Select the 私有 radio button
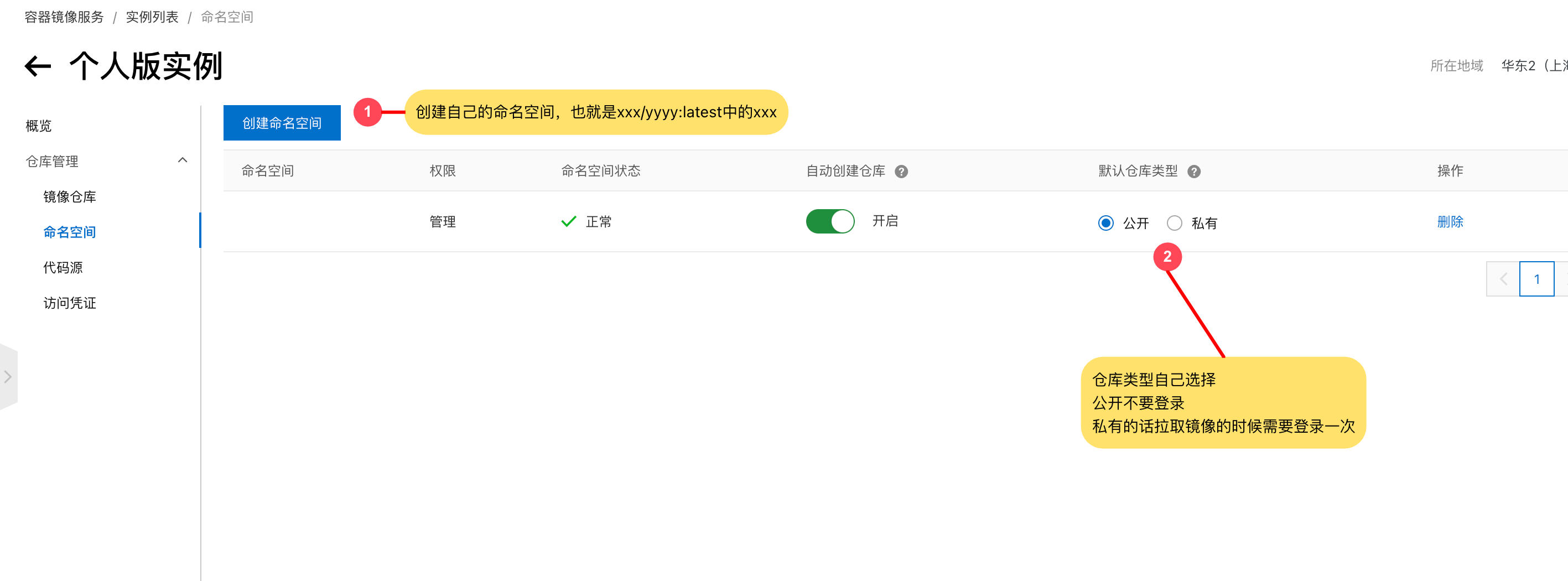 point(1174,223)
